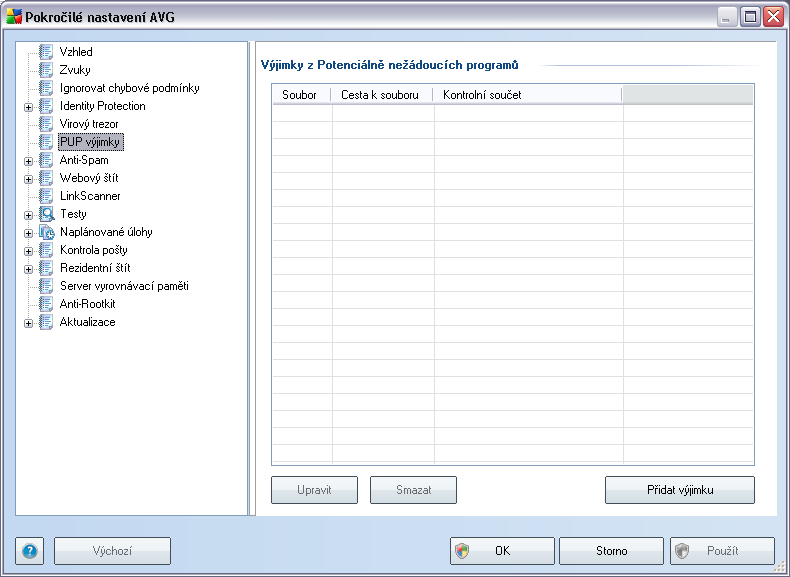Screen dimensions: 790x577
Task: Click the icon beside Vzhled
Action: pyautogui.click(x=46, y=52)
